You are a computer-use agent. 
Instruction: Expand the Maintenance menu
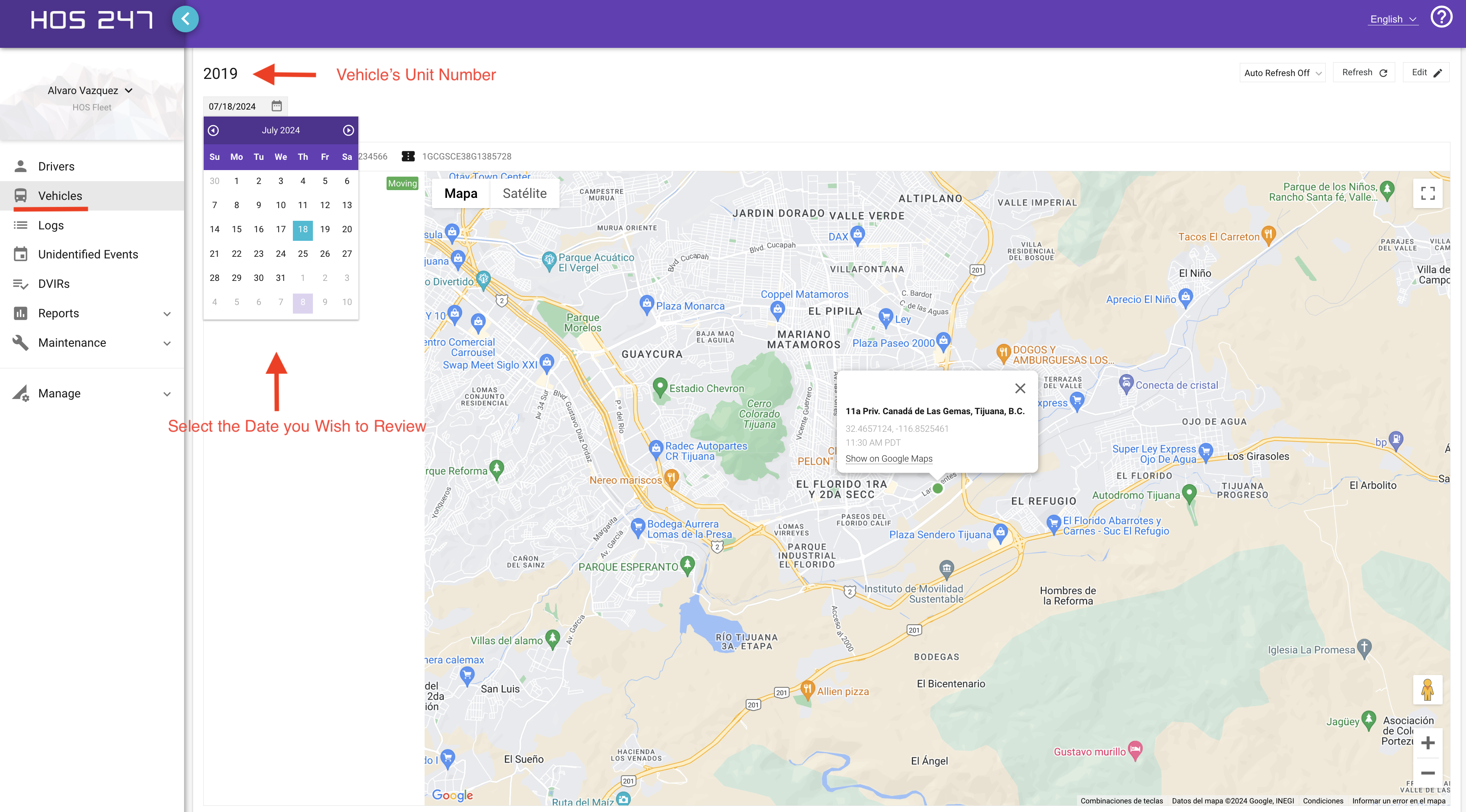click(x=92, y=343)
